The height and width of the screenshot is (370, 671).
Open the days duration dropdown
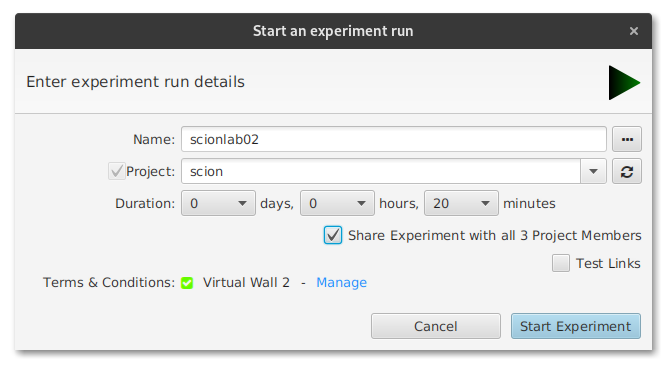pos(218,203)
